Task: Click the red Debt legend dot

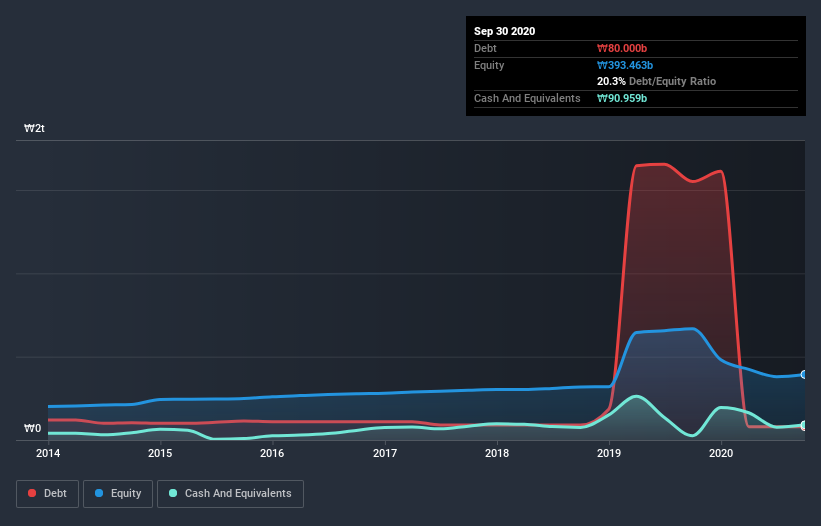Action: click(x=32, y=493)
